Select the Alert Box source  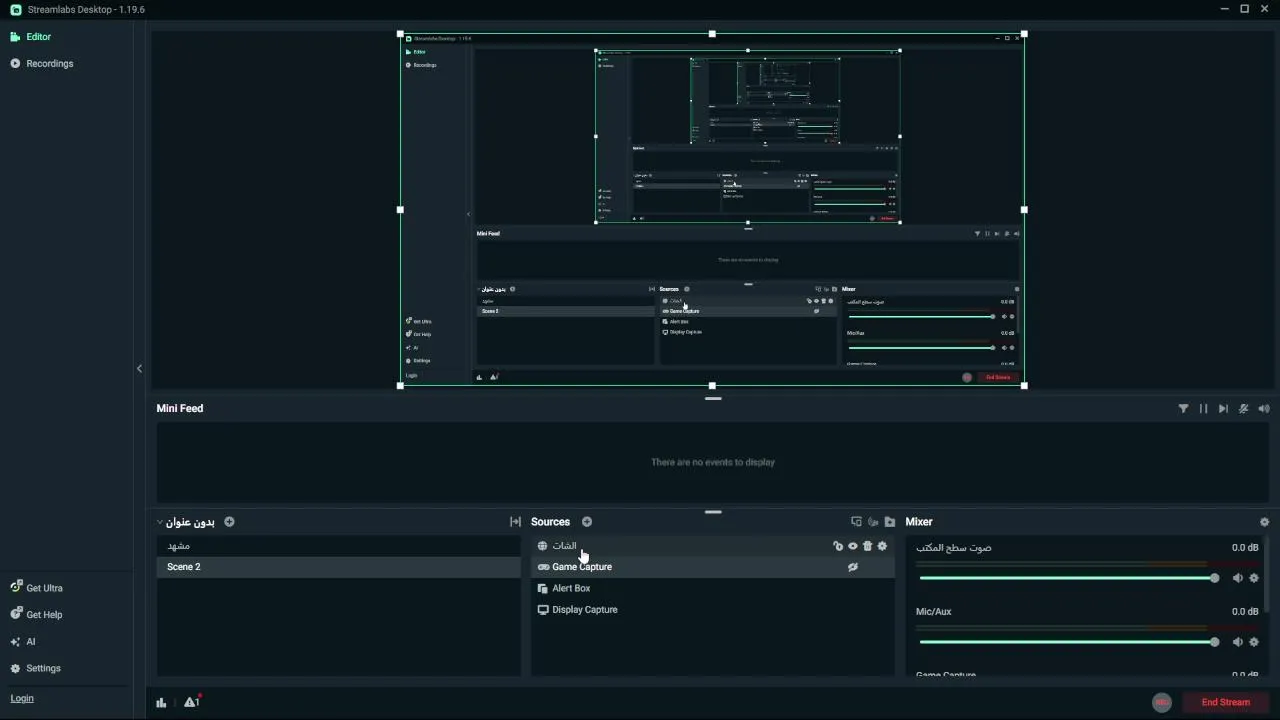pyautogui.click(x=712, y=588)
